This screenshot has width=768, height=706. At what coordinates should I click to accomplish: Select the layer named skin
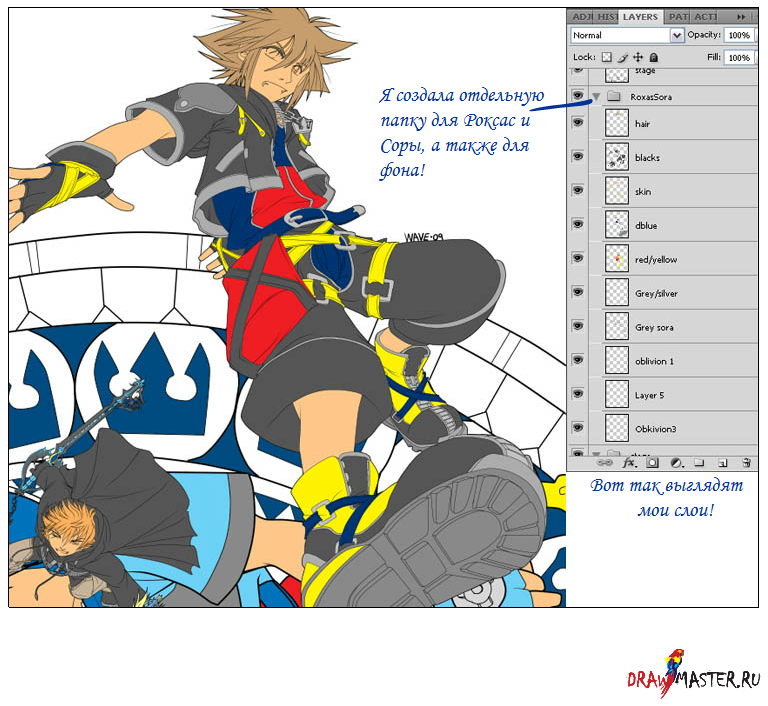click(x=643, y=192)
